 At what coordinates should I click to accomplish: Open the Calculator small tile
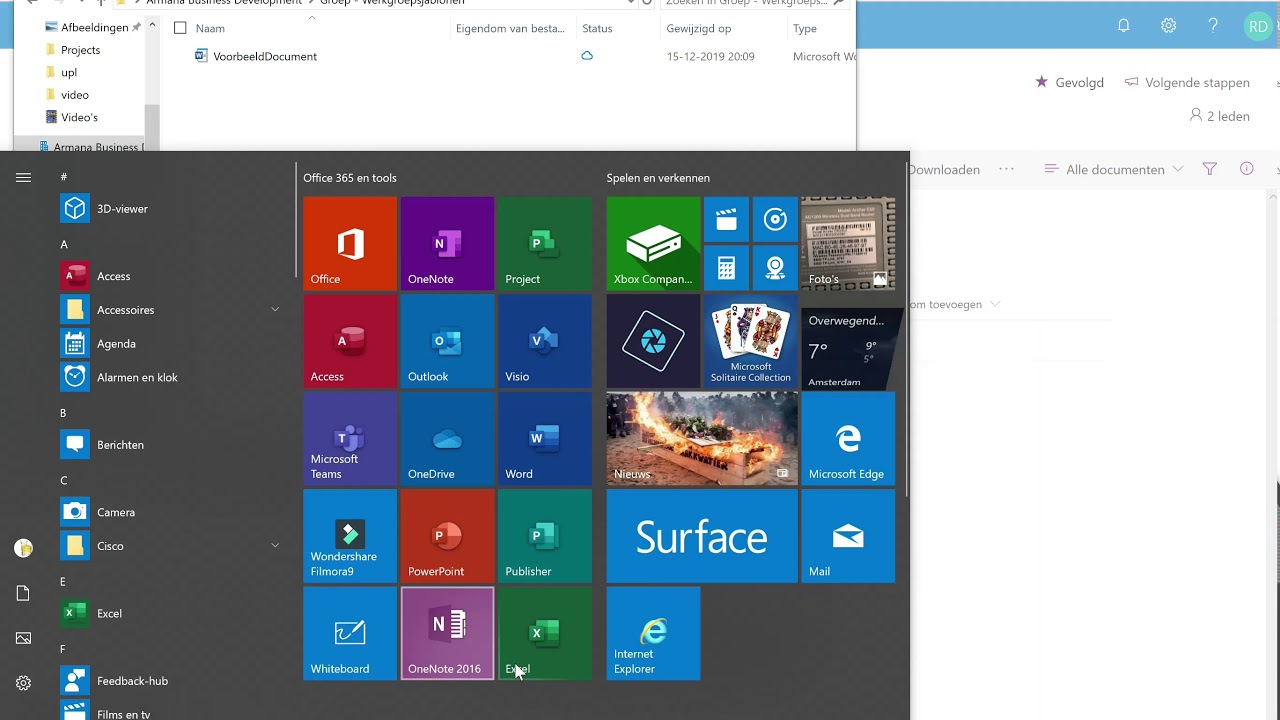click(x=726, y=268)
